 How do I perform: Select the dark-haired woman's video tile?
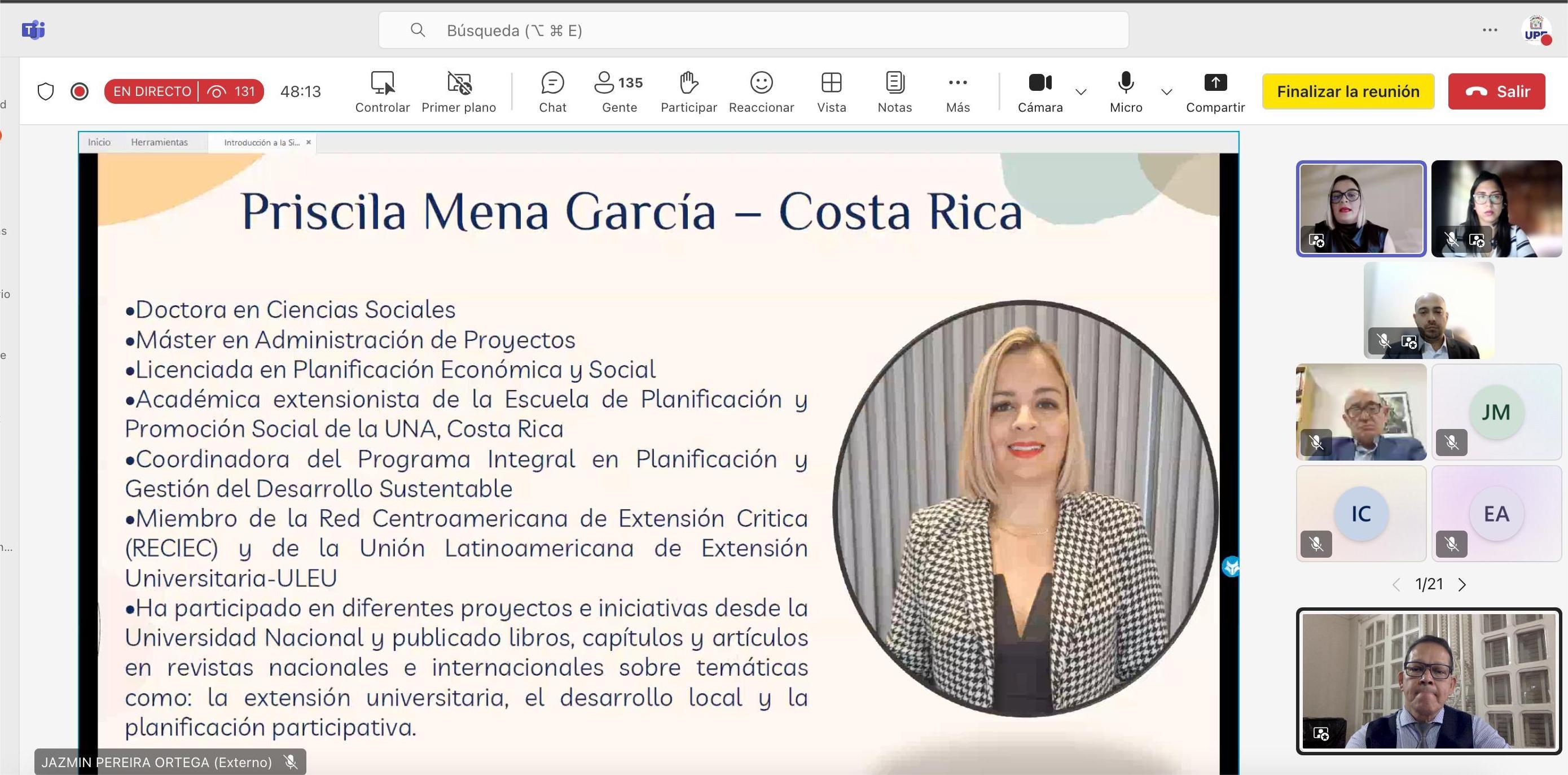[1497, 209]
